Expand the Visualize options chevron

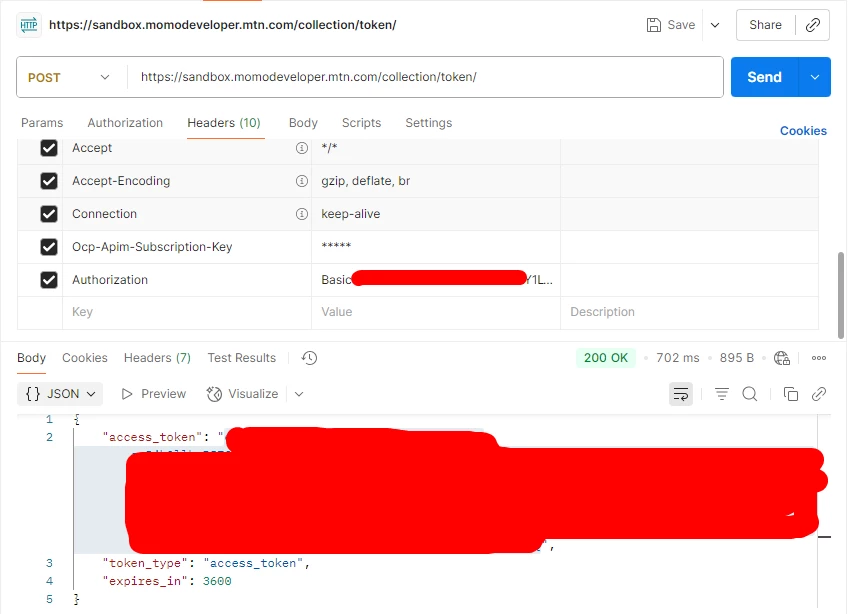tap(299, 394)
